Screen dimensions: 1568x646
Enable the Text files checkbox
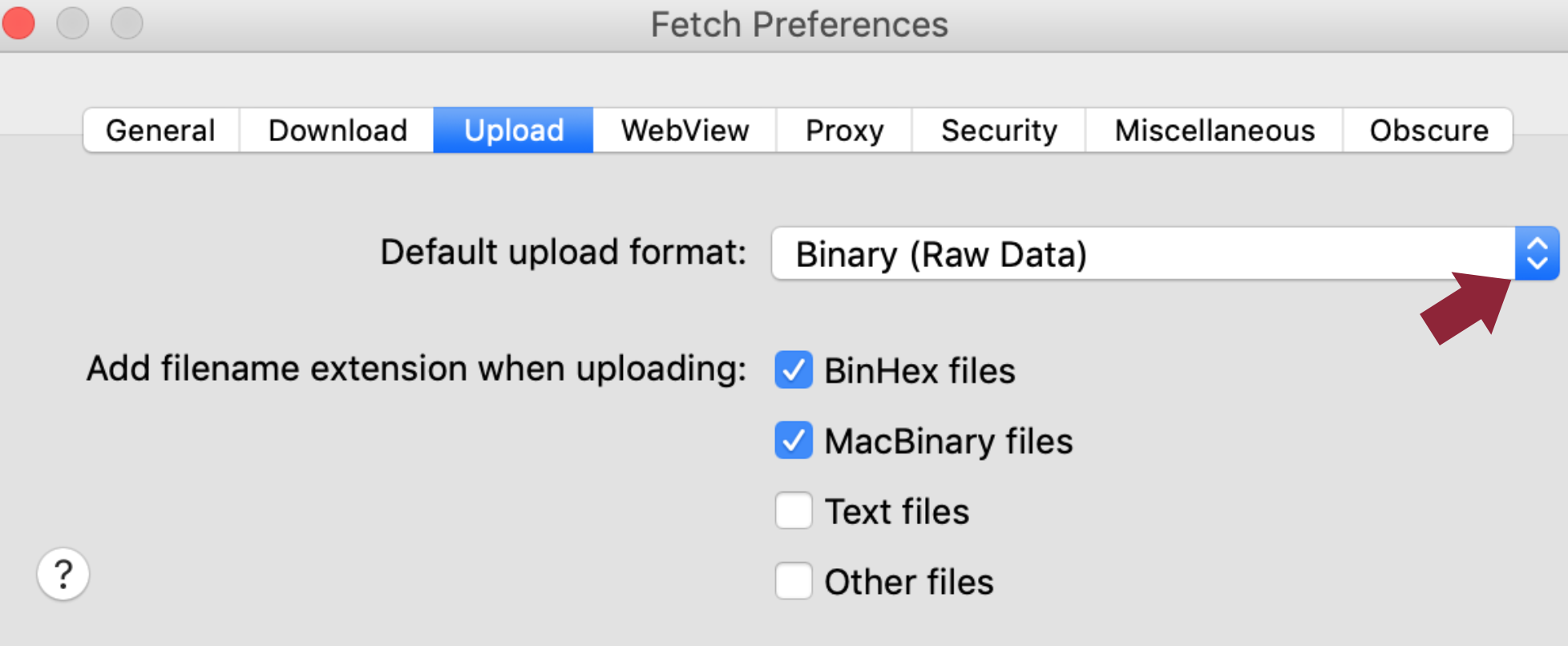[794, 511]
